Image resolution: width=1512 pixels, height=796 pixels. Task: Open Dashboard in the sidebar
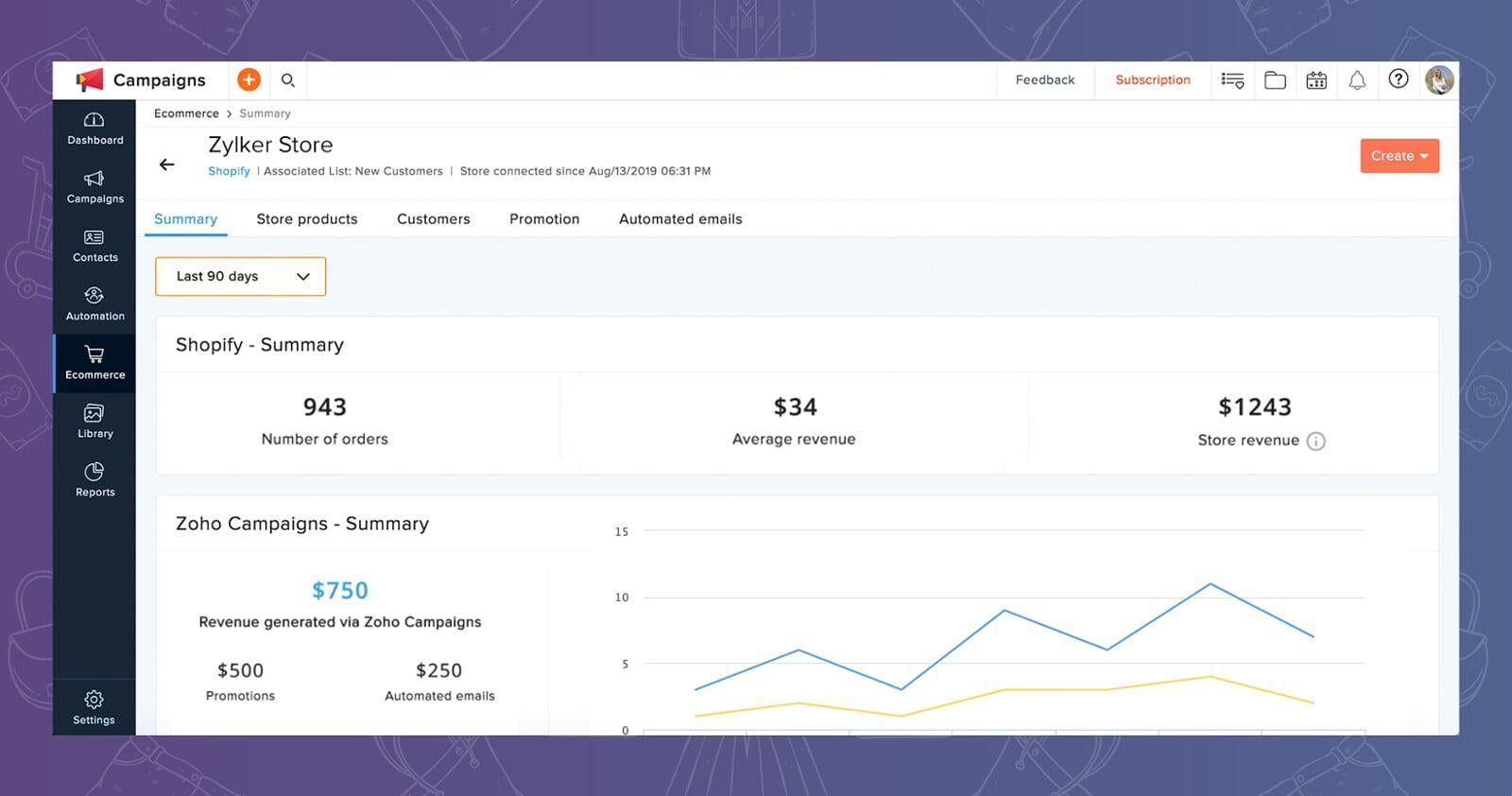coord(94,129)
